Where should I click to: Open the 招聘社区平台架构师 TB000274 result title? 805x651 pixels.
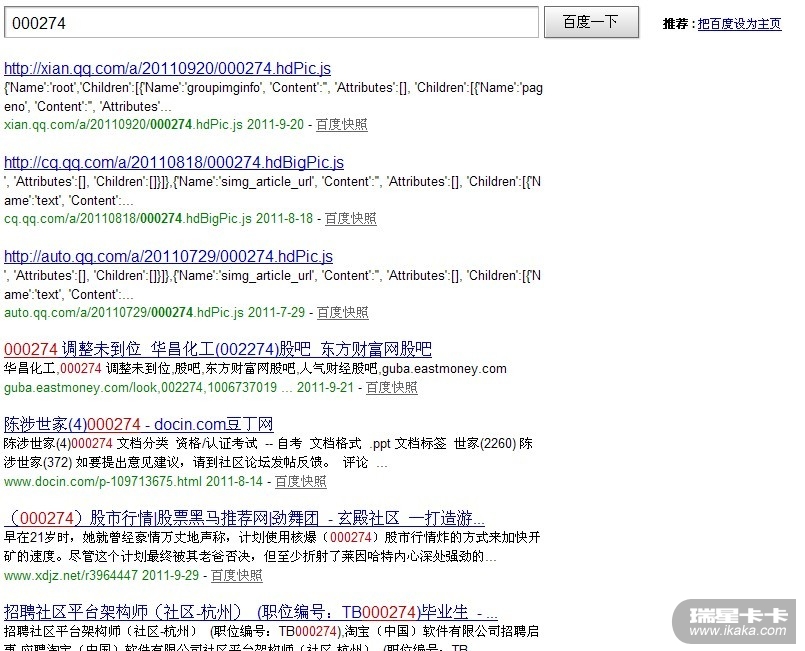(x=251, y=612)
